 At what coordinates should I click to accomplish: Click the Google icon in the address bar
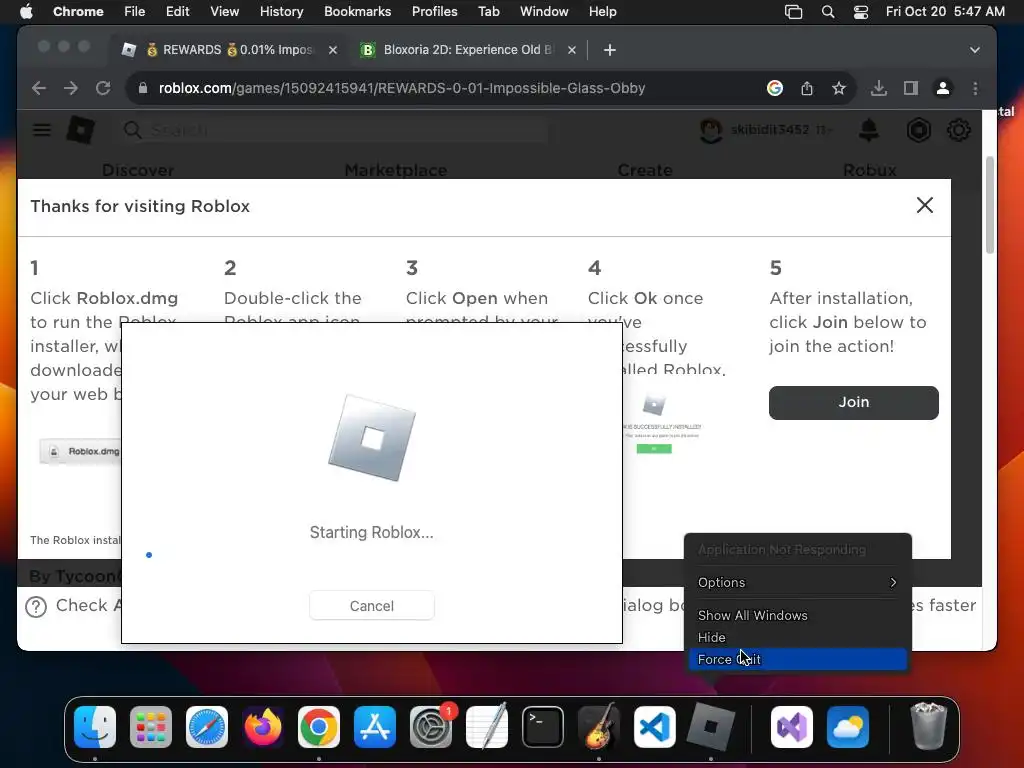pyautogui.click(x=775, y=88)
